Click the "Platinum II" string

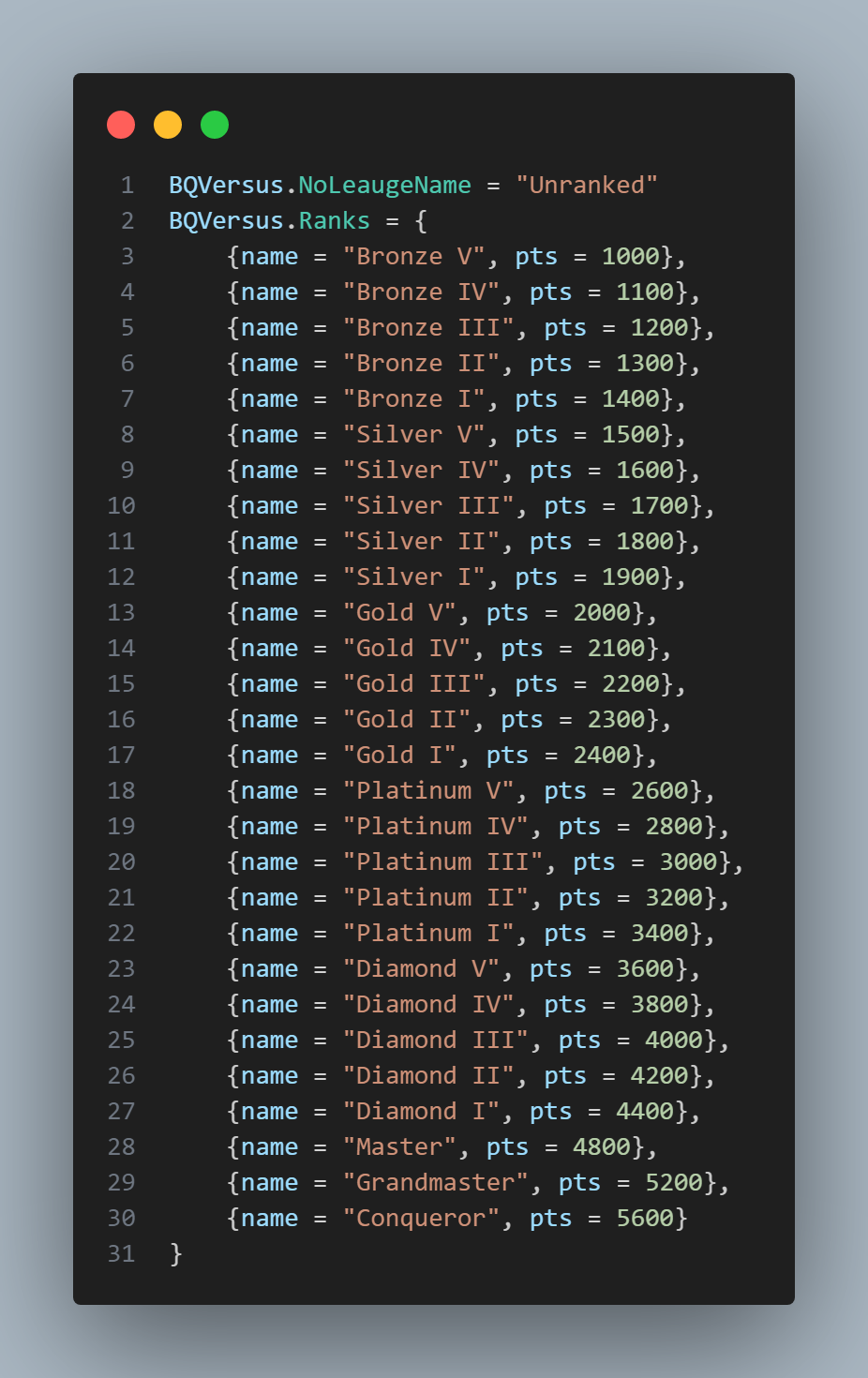pos(436,897)
